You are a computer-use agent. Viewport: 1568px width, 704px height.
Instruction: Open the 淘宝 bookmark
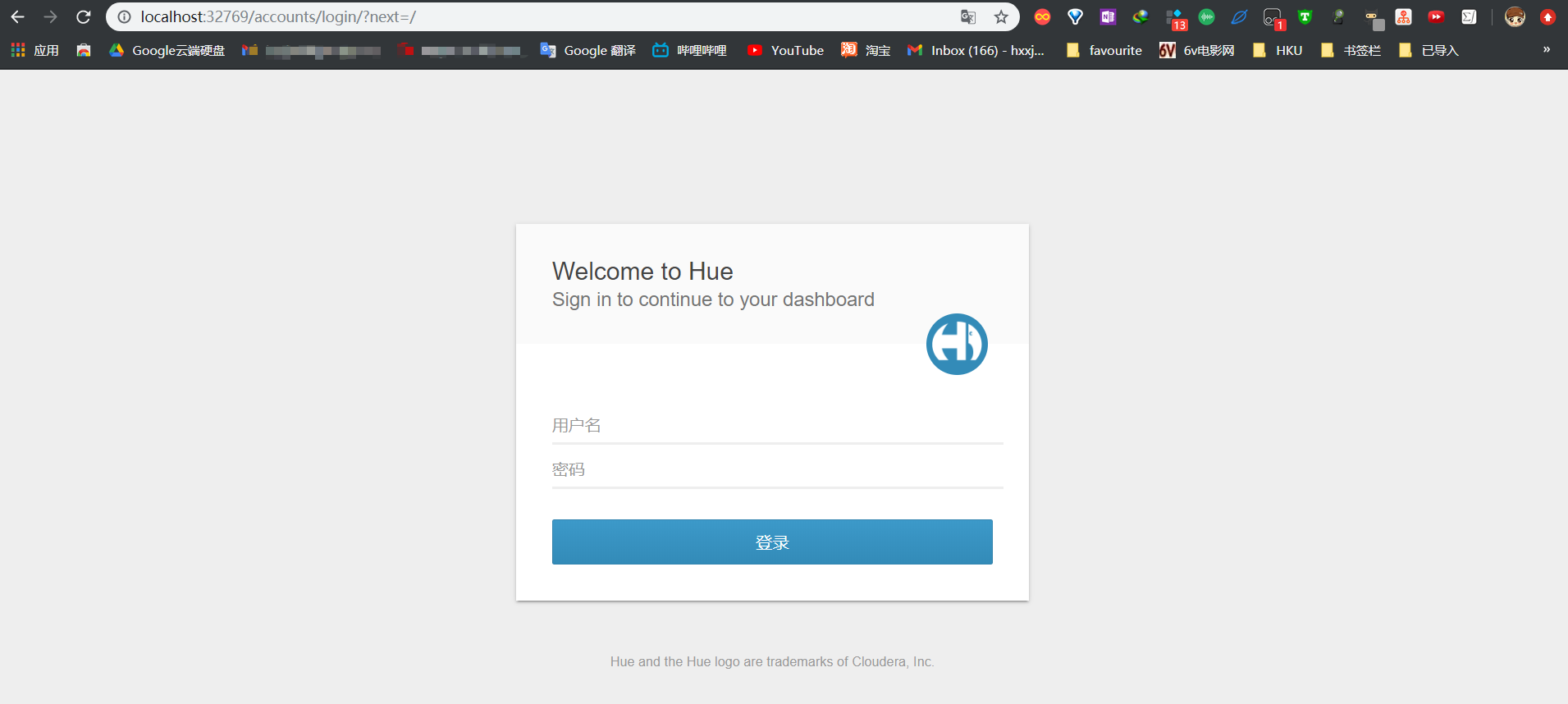866,50
